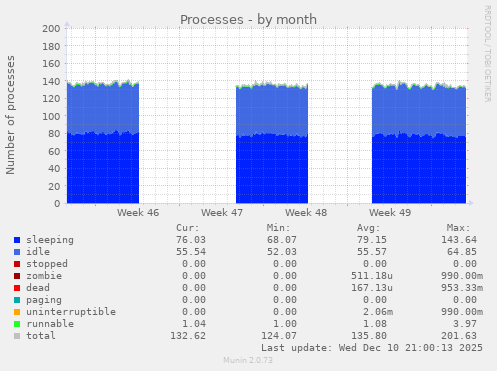Image resolution: width=497 pixels, height=371 pixels.
Task: Click the zombie legend color swatch
Action: tap(17, 276)
